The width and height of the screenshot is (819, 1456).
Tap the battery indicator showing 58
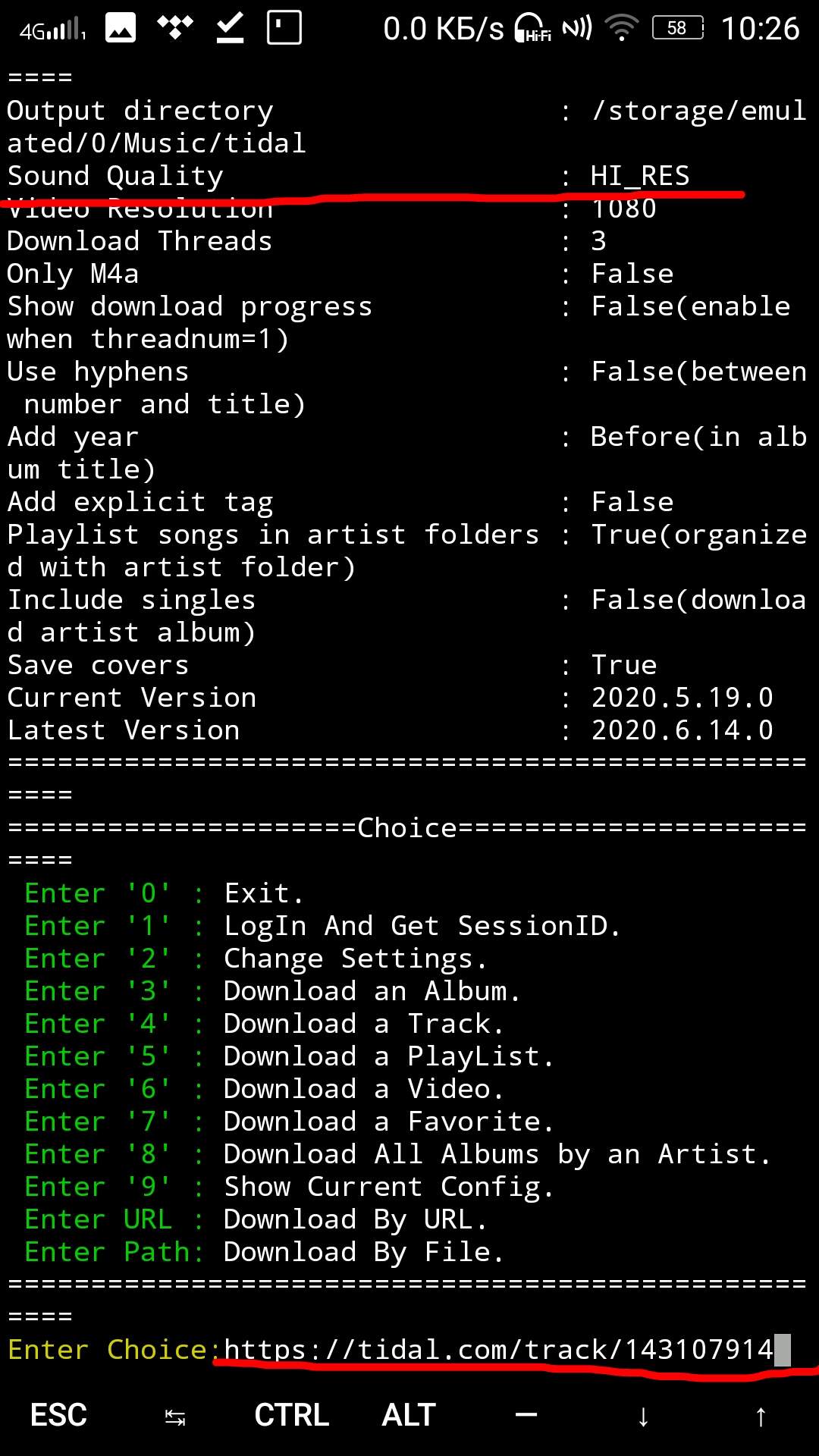pyautogui.click(x=675, y=27)
